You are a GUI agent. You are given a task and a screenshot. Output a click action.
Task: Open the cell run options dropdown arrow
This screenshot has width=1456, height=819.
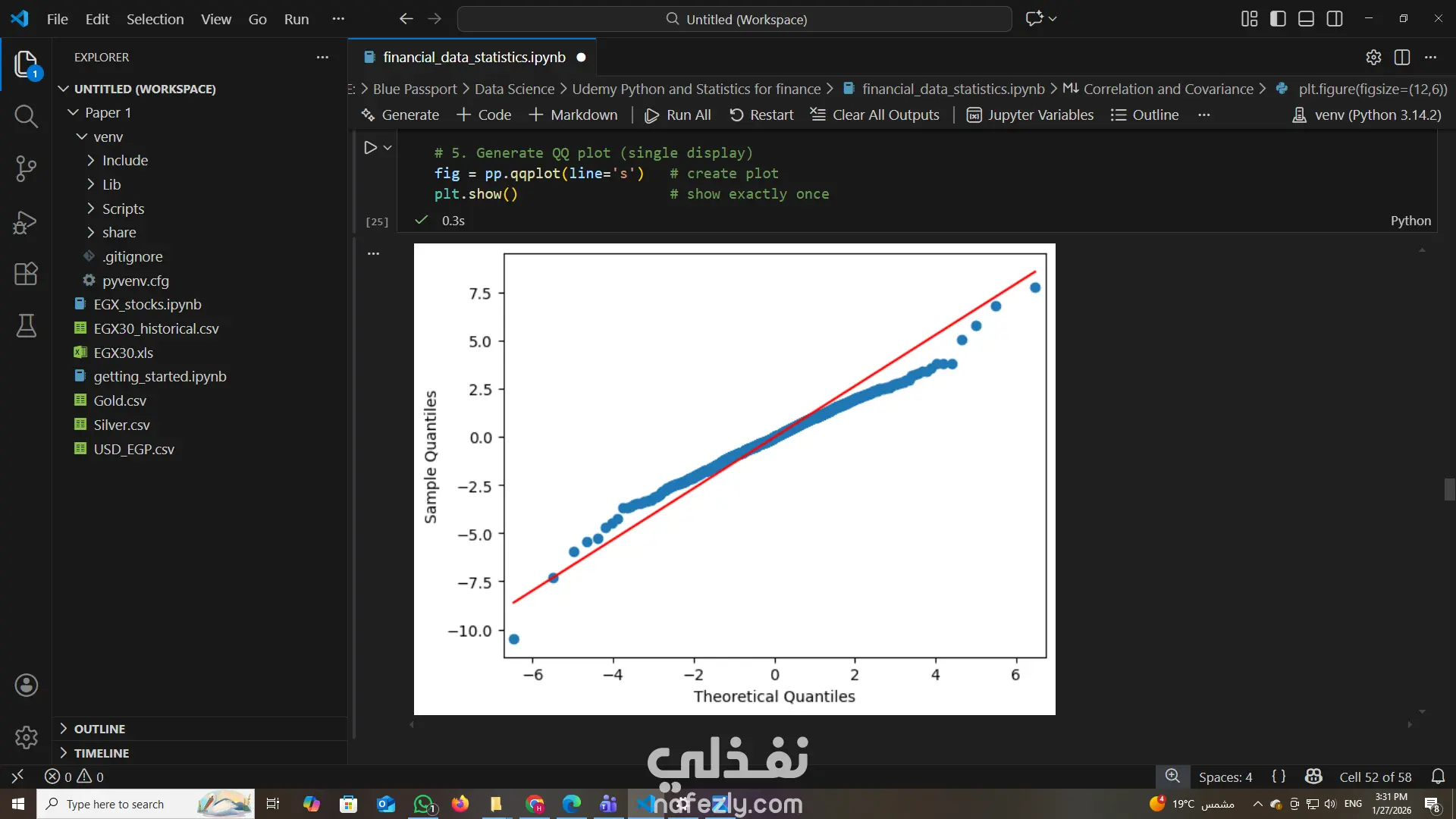click(x=388, y=148)
